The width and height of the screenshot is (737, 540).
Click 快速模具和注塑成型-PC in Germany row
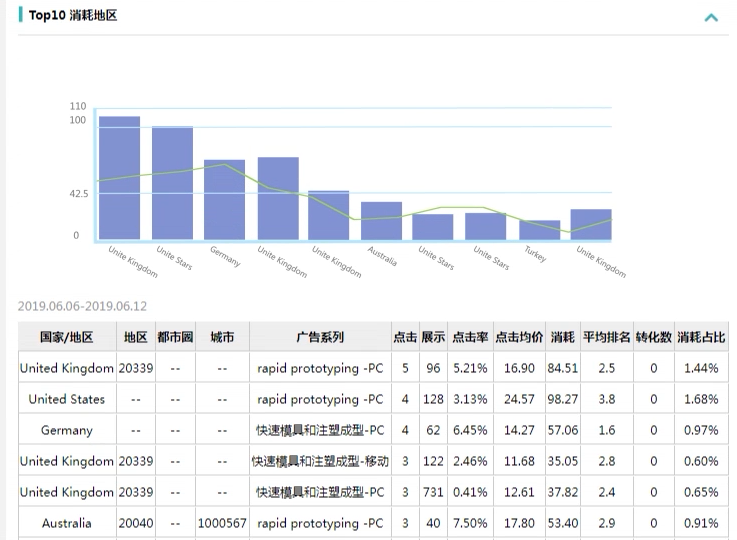(x=320, y=430)
